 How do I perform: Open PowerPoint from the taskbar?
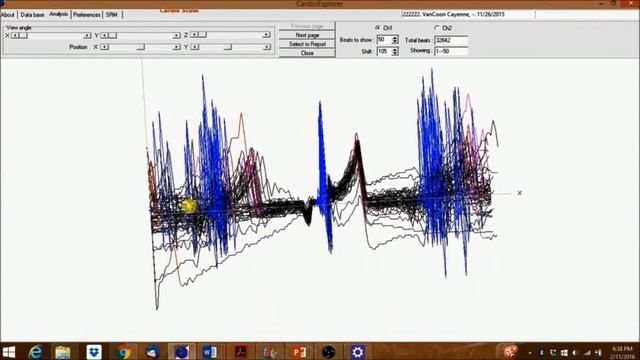point(299,352)
